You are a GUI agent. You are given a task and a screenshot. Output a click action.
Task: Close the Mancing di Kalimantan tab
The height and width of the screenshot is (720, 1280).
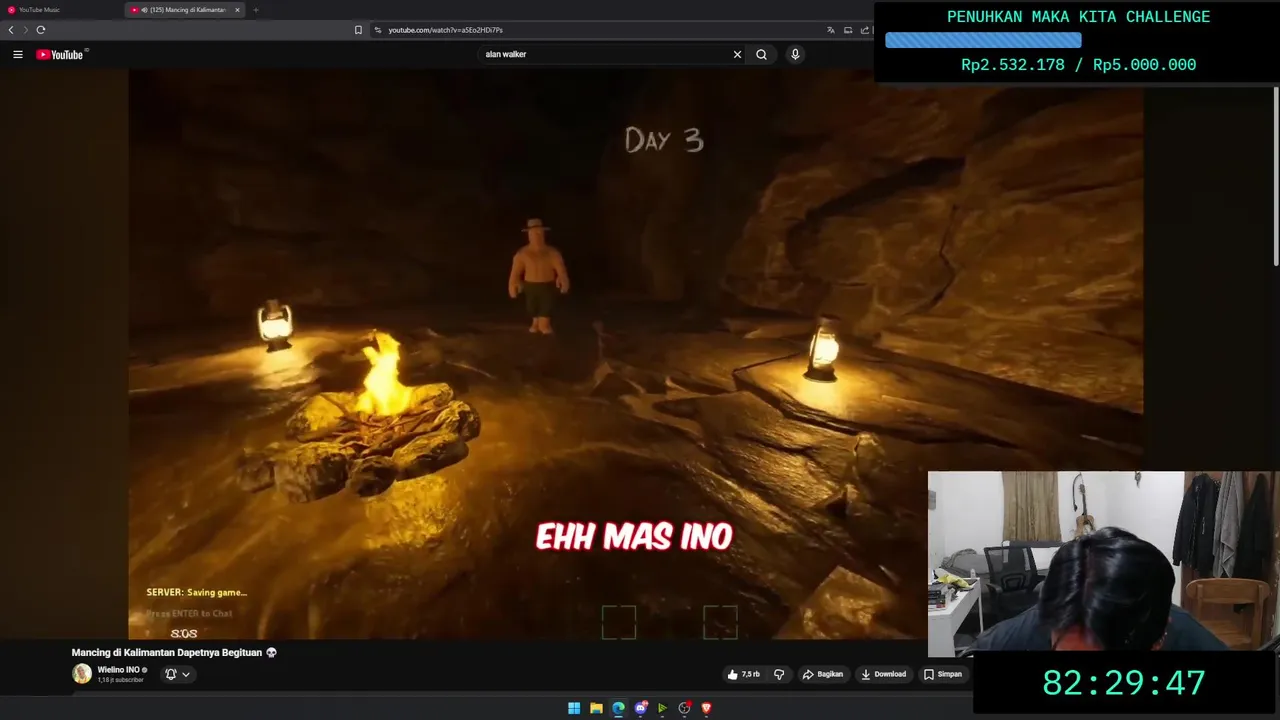237,10
